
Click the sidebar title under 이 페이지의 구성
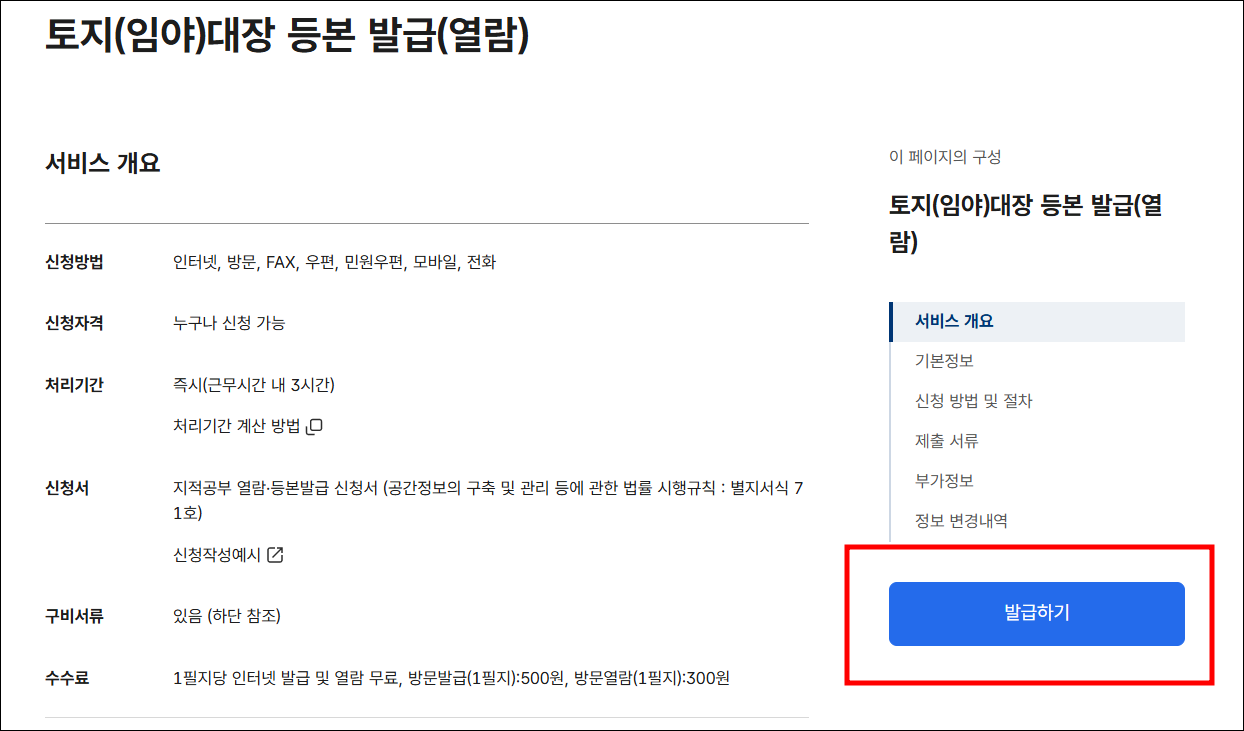pyautogui.click(x=1025, y=224)
